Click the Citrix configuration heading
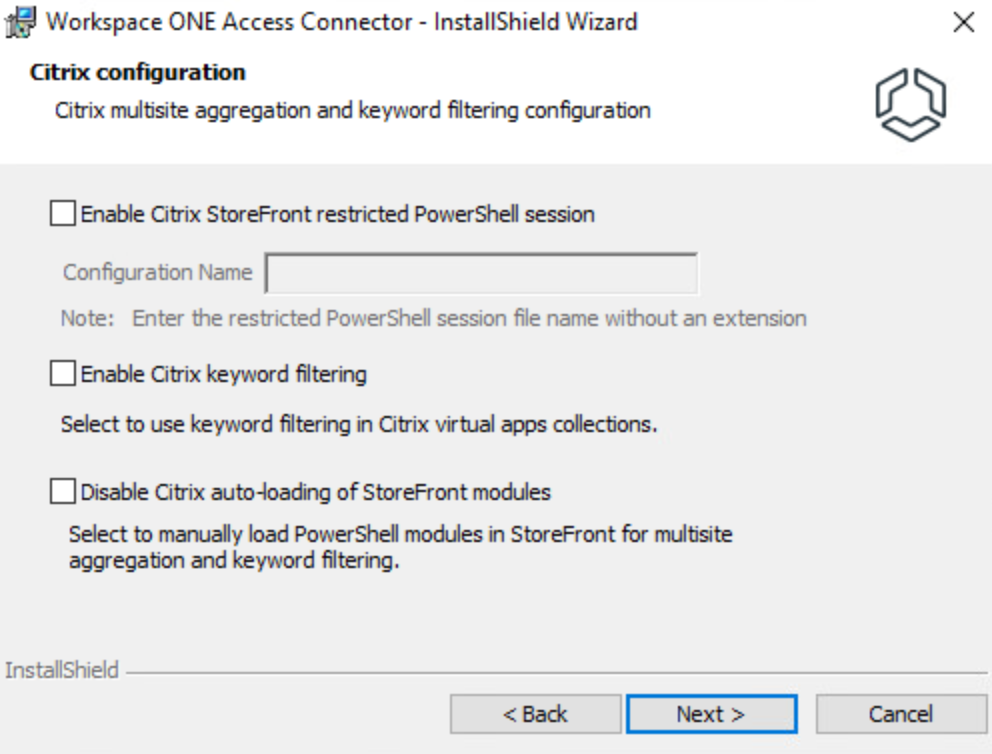Screen dimensions: 992x754 pyautogui.click(x=138, y=73)
